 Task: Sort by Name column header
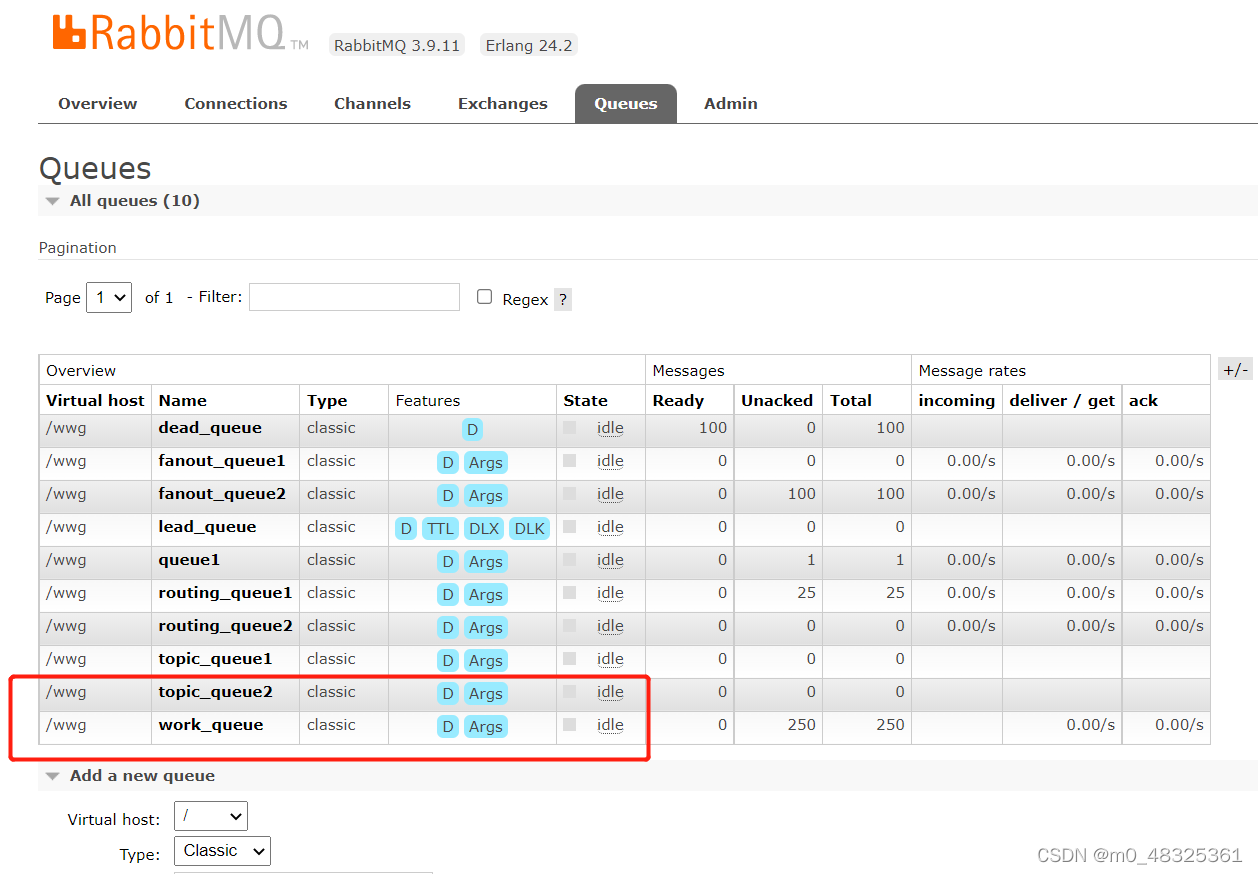click(x=183, y=400)
